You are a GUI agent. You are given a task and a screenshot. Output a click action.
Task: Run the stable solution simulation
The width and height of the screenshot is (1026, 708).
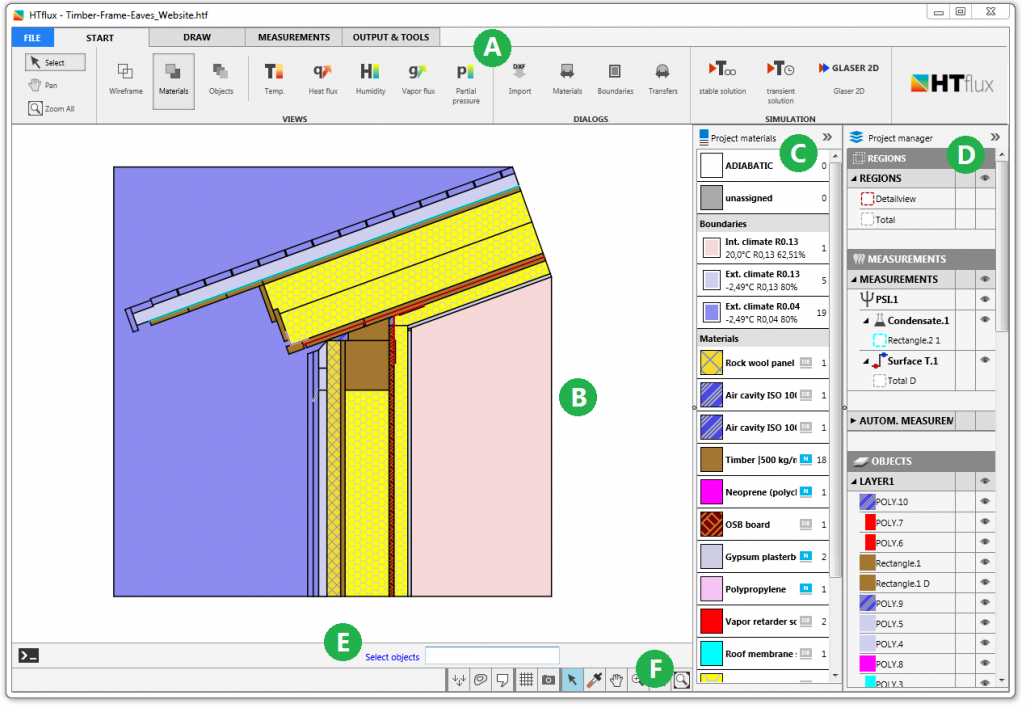722,80
